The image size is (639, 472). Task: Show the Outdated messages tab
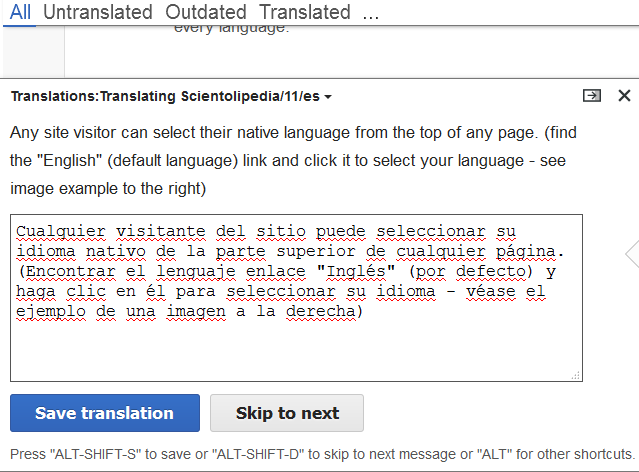point(206,13)
